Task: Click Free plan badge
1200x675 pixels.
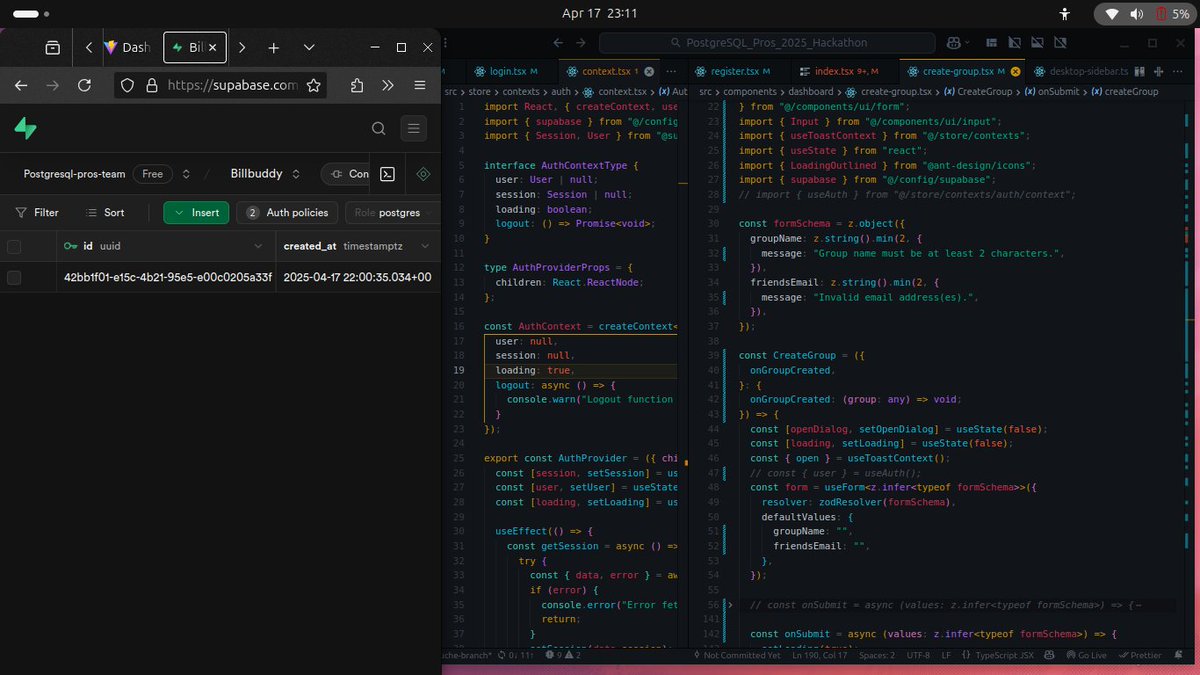Action: [x=152, y=174]
